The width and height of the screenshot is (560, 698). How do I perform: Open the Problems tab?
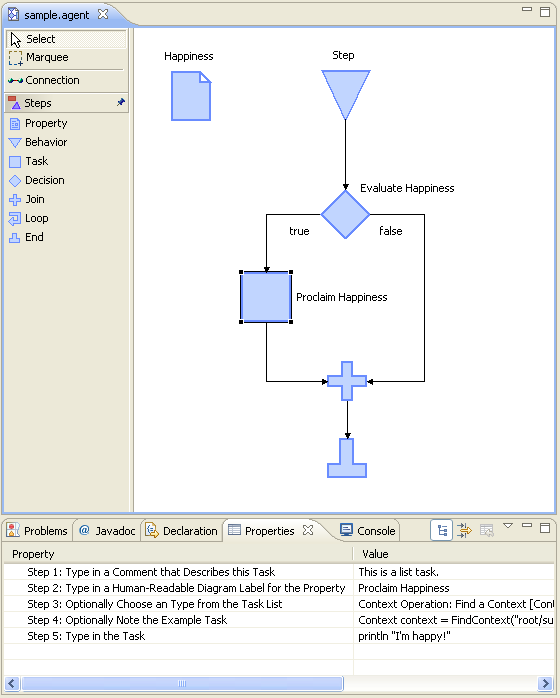click(x=37, y=531)
